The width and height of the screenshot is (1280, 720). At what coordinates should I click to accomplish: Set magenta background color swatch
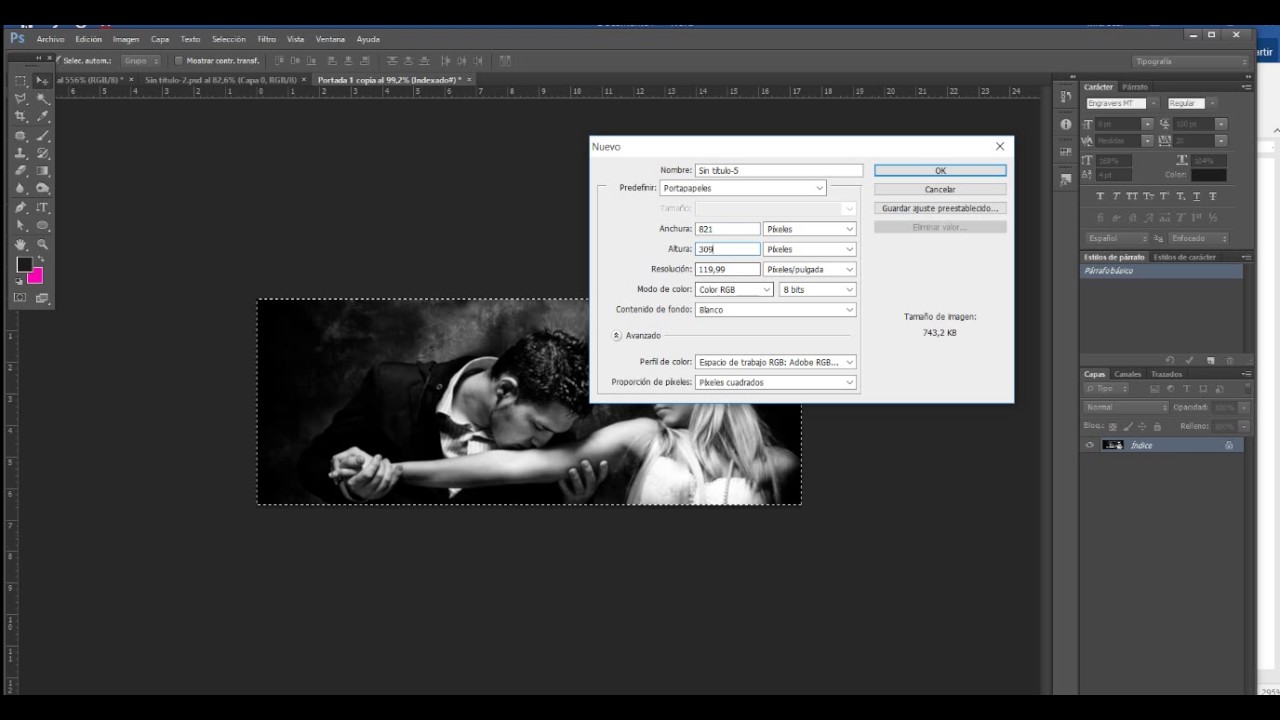click(x=37, y=277)
